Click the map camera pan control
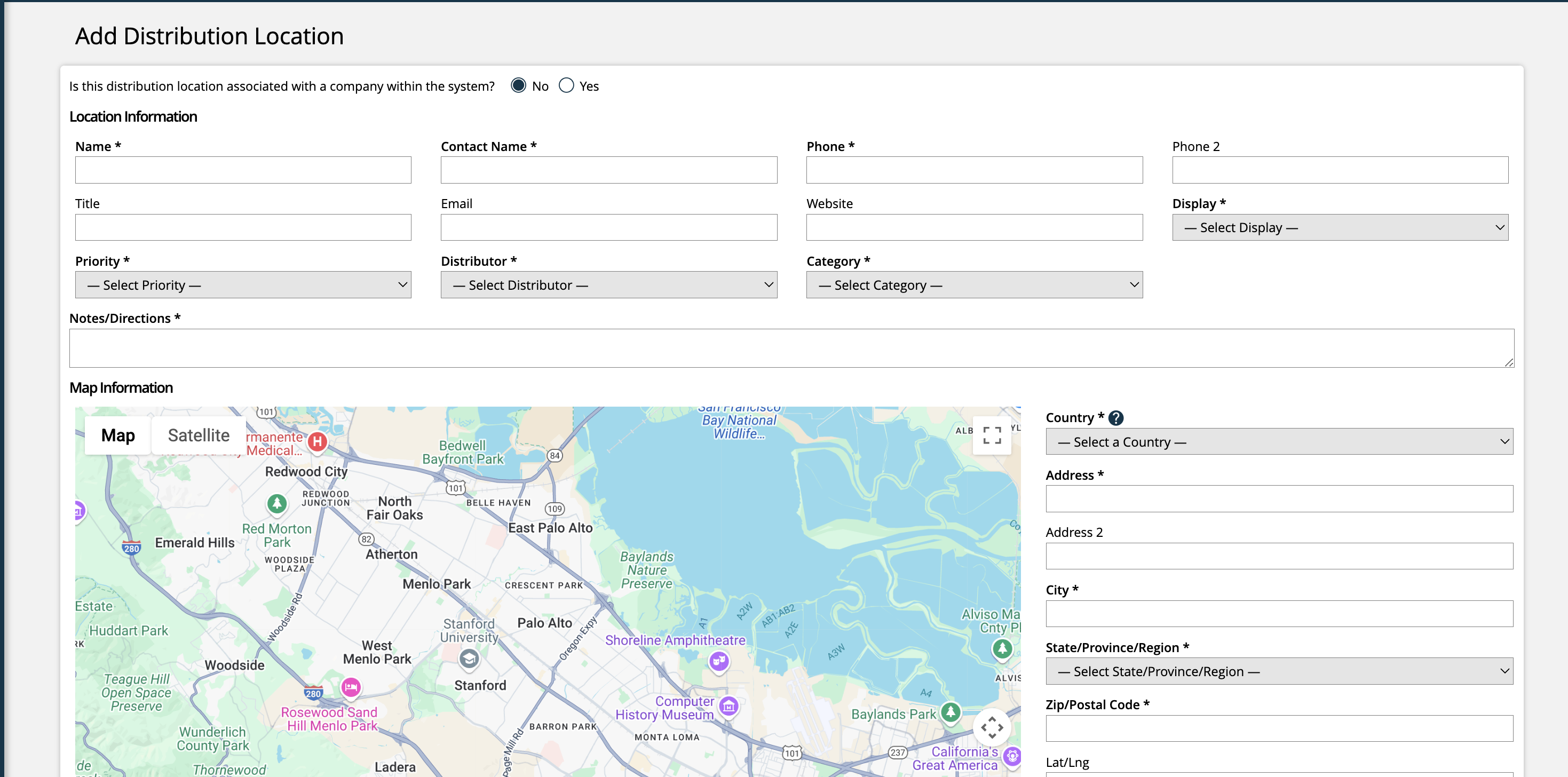This screenshot has height=777, width=1568. tap(992, 727)
